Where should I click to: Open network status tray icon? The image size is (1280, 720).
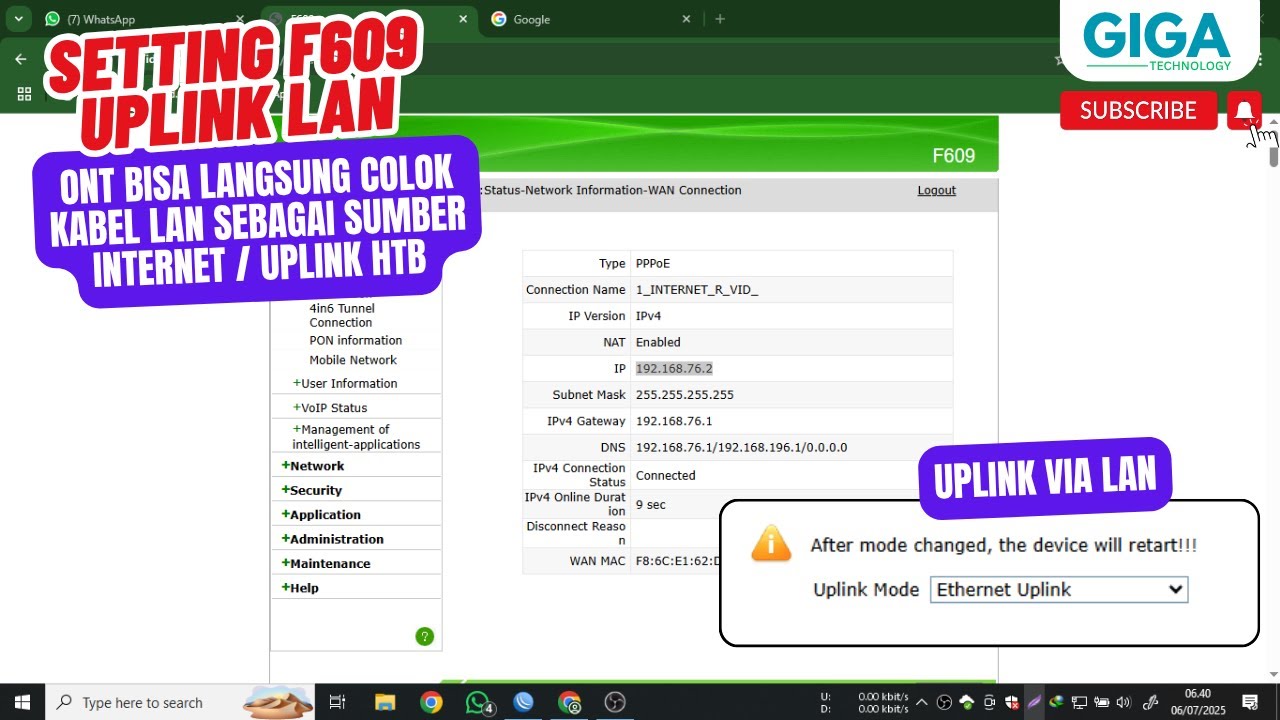pyautogui.click(x=1079, y=702)
